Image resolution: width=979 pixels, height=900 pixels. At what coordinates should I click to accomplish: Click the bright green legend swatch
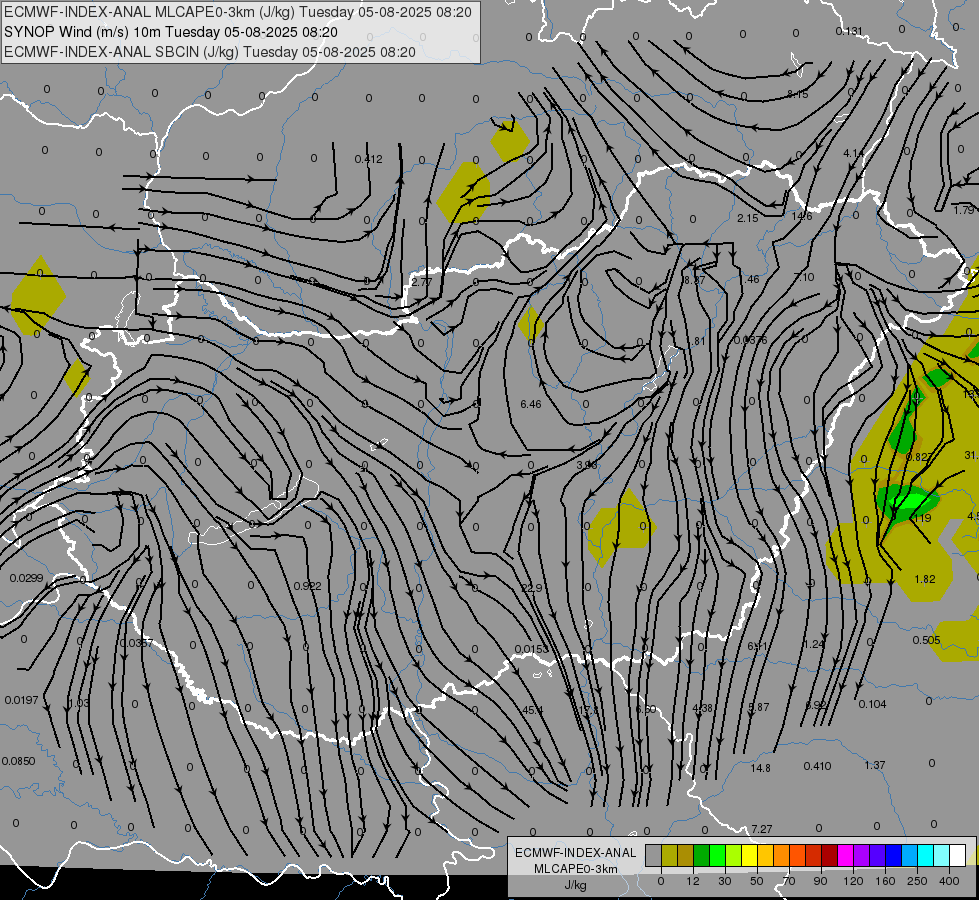[717, 856]
